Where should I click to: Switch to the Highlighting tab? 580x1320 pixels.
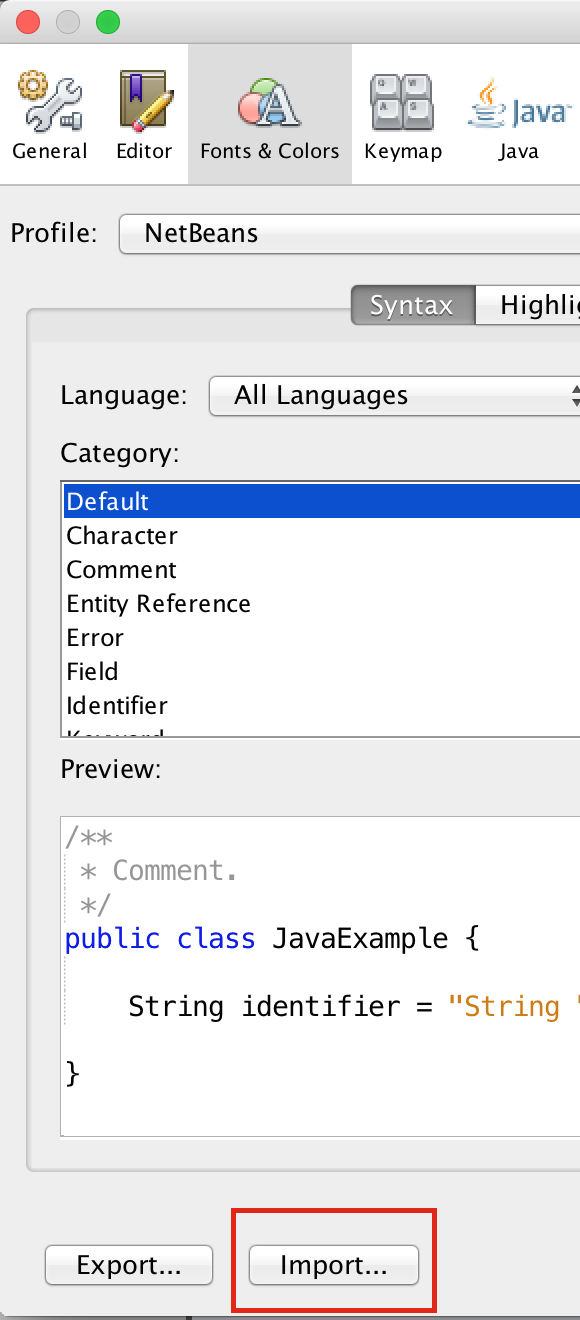click(x=527, y=305)
